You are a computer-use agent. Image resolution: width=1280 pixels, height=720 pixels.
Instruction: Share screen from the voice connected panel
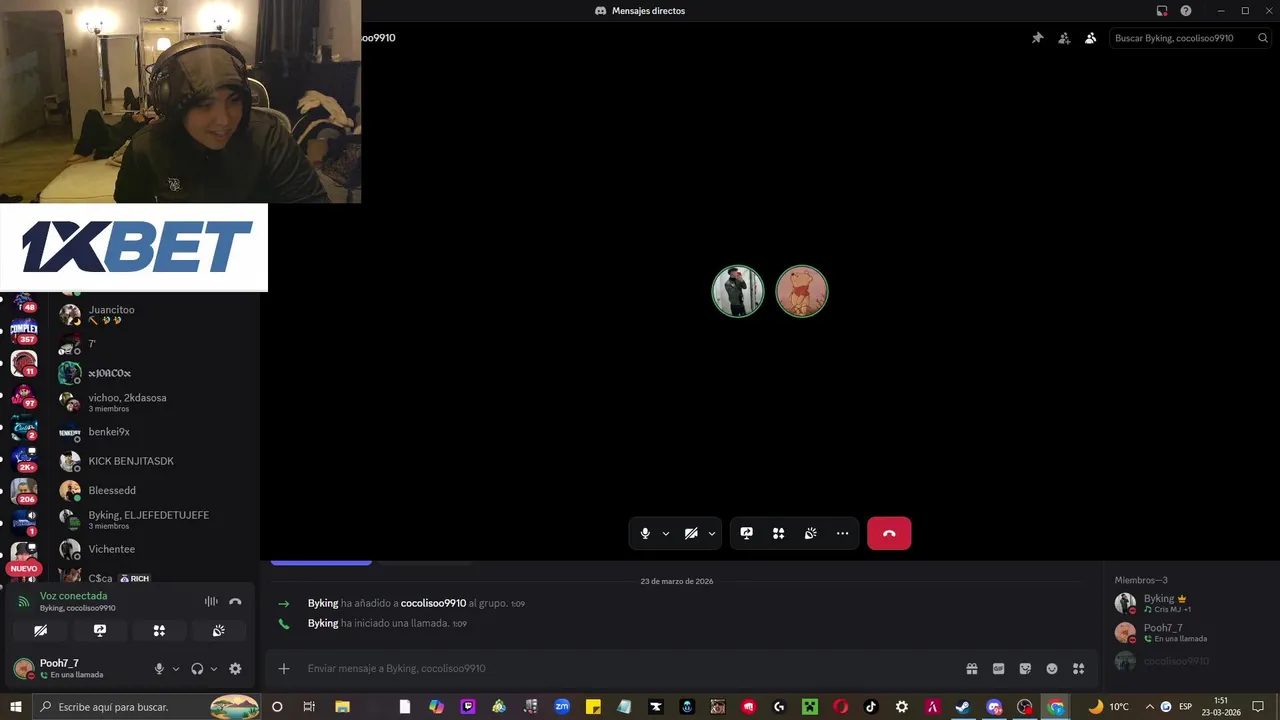100,631
